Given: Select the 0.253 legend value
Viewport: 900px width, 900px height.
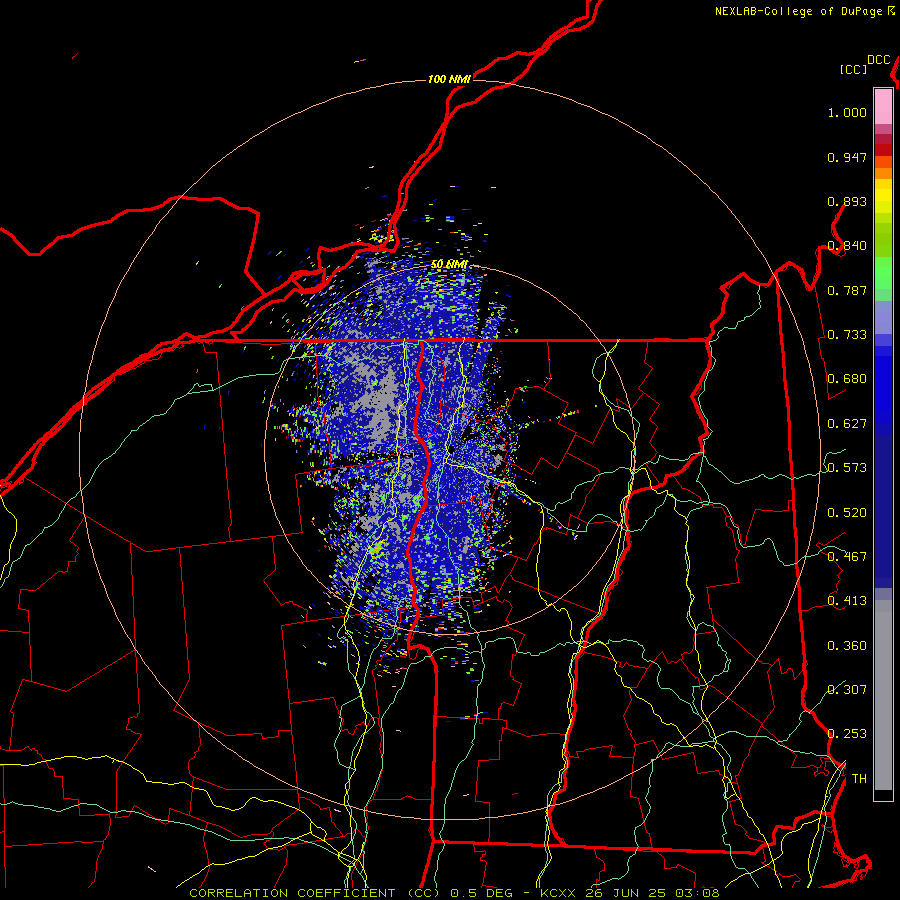Looking at the screenshot, I should pyautogui.click(x=847, y=734).
